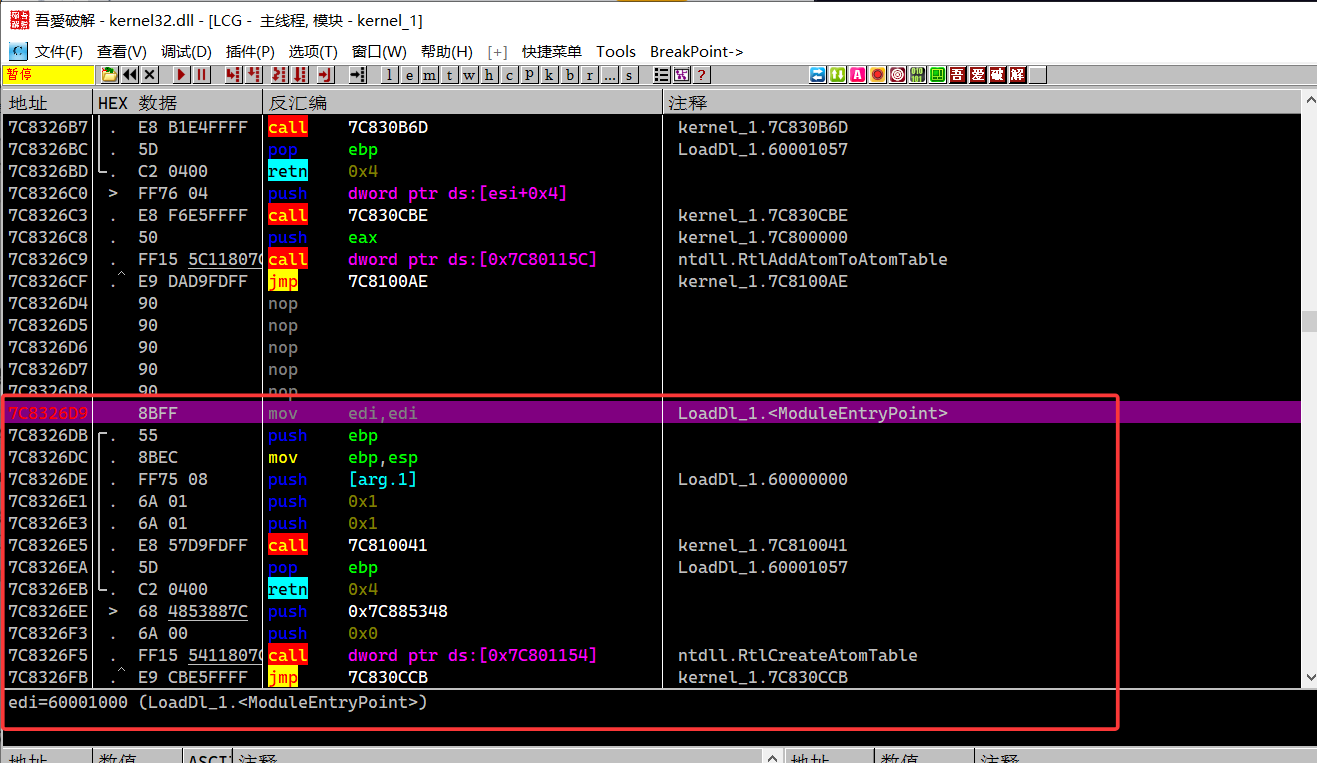Screen dimensions: 1317x763
Task: Open Executable modules 'e' window
Action: (x=409, y=75)
